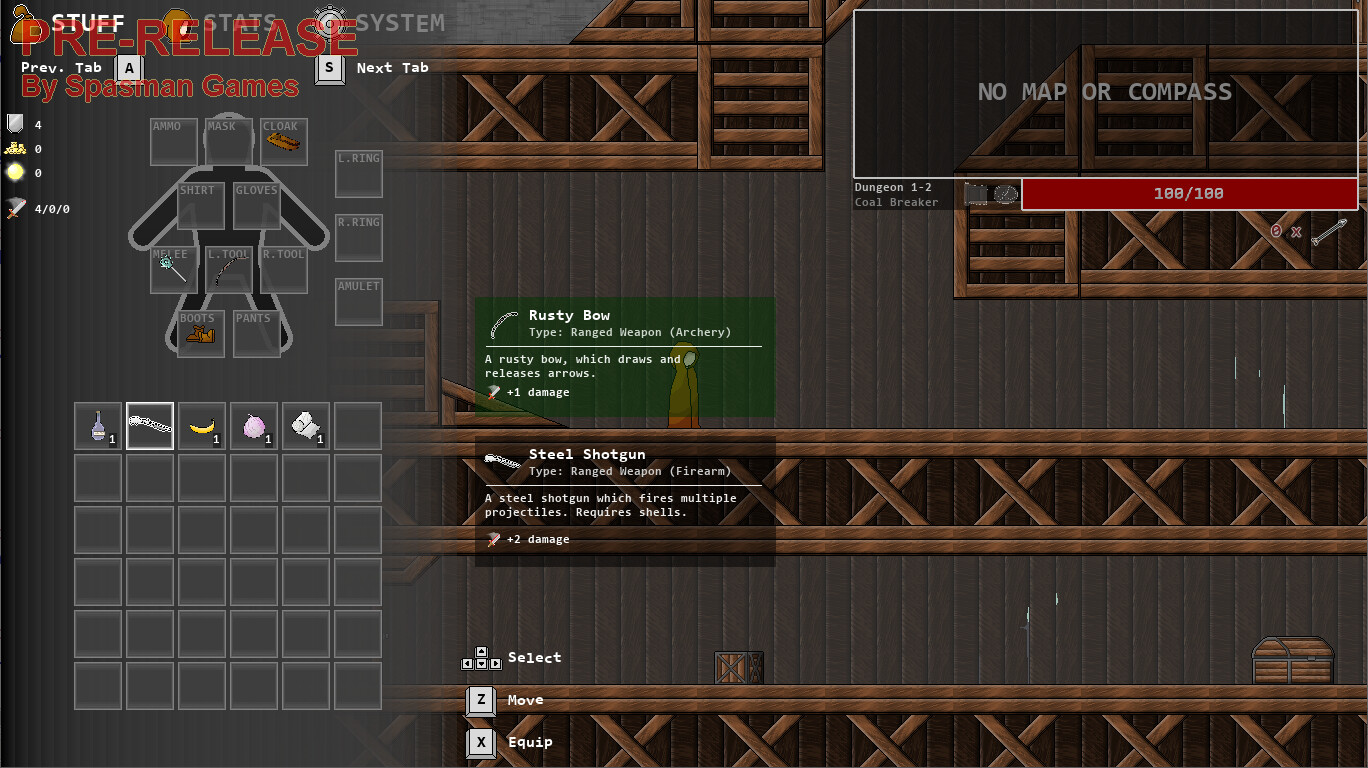
Task: Select the Rusty Bow in the selected slot
Action: pyautogui.click(x=150, y=424)
